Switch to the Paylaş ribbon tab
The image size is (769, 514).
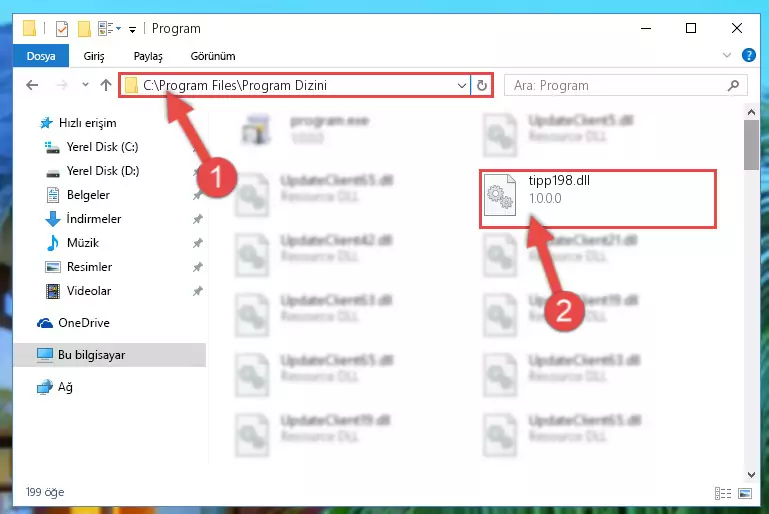[x=148, y=56]
